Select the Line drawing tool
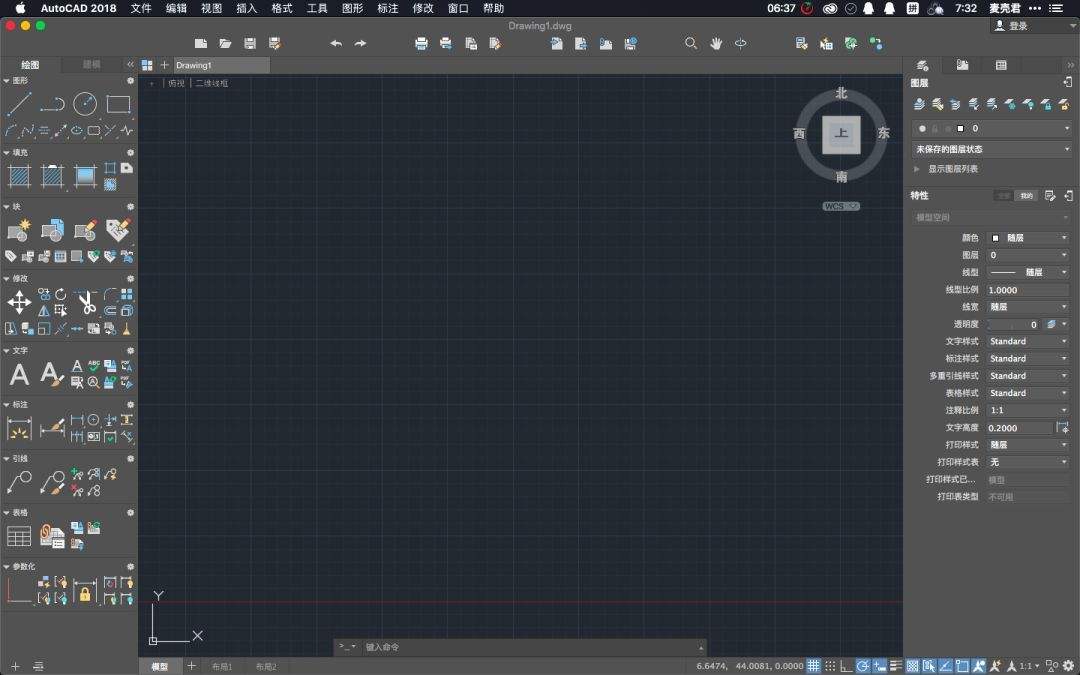This screenshot has width=1080, height=675. [x=19, y=104]
